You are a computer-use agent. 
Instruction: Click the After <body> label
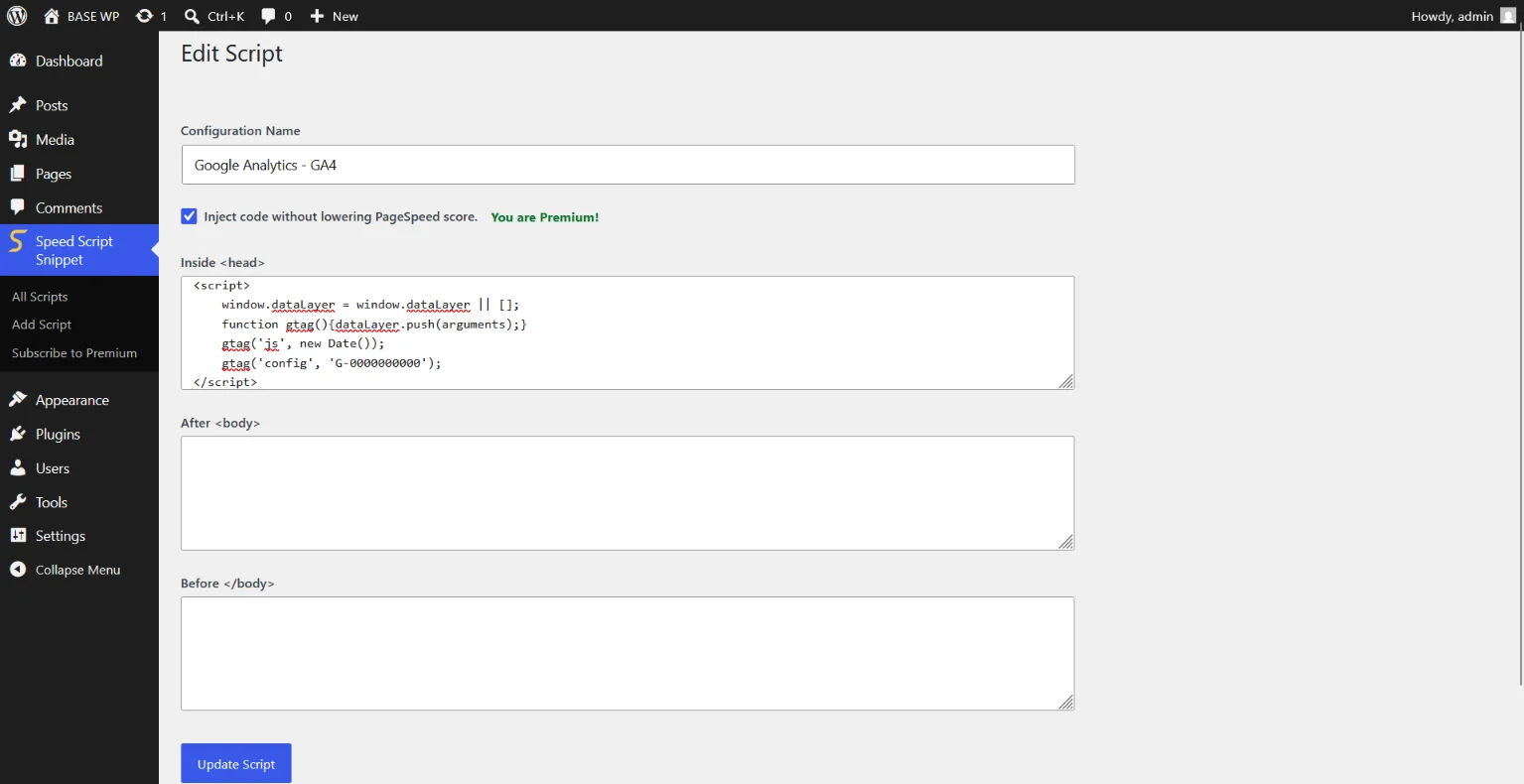220,424
